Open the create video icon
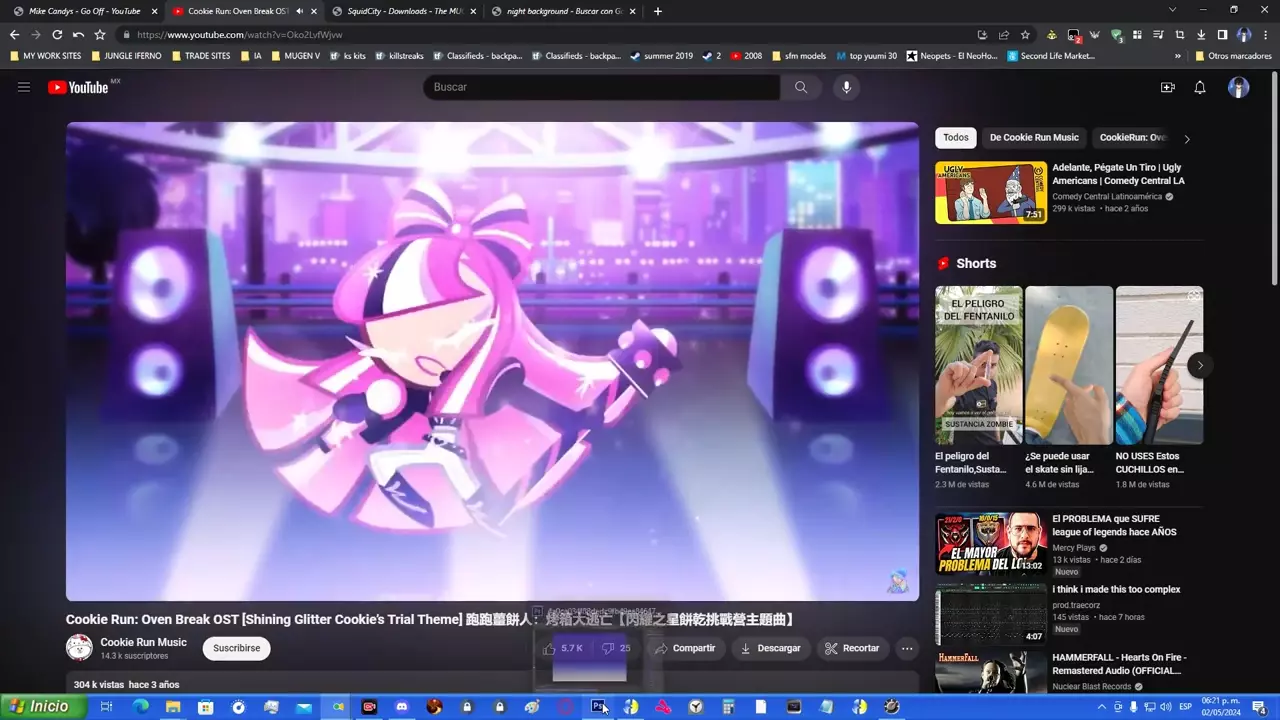 click(1167, 87)
